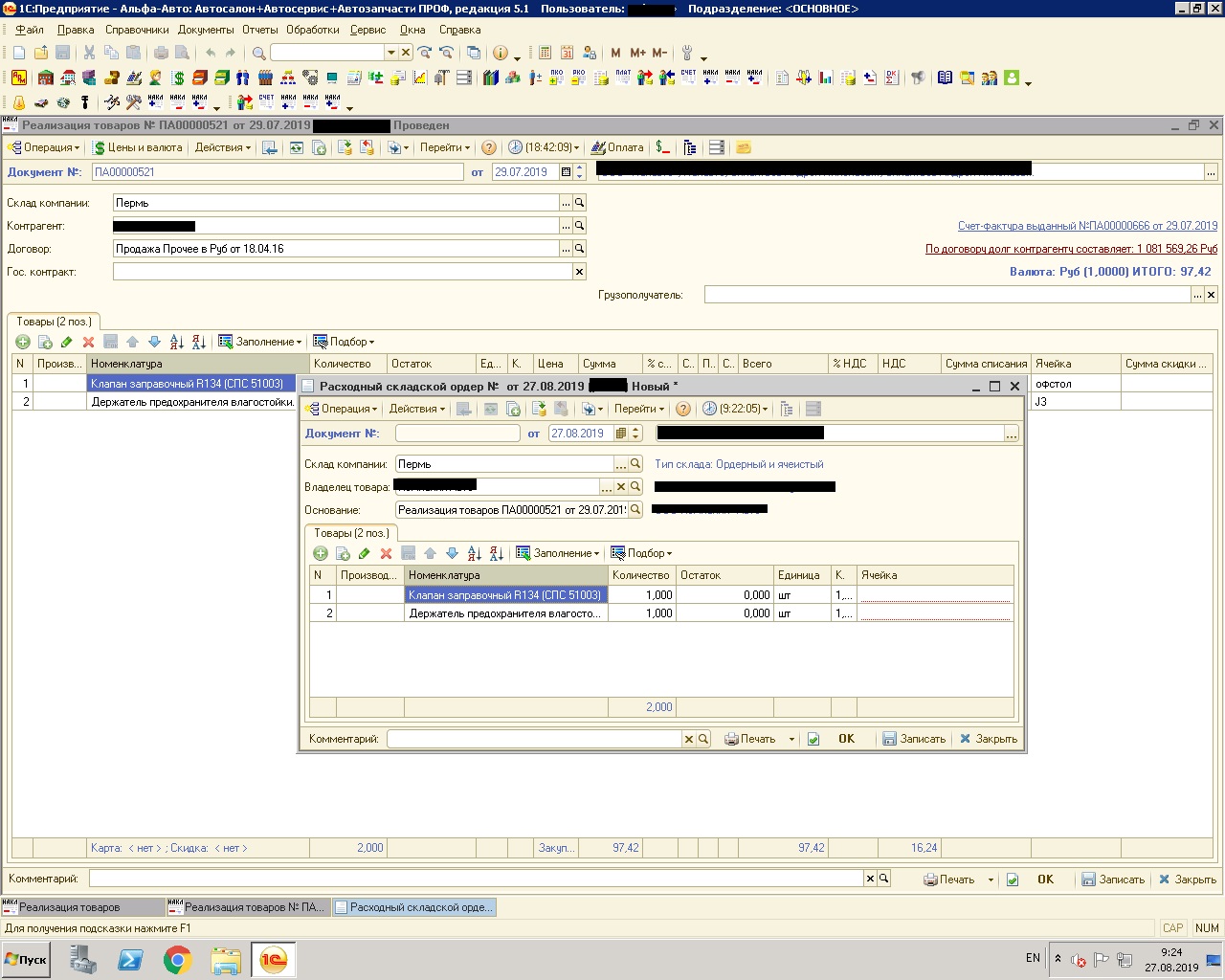Viewport: 1225px width, 980px height.
Task: Click magnifier next to Склад компании Пермь in order window
Action: [635, 464]
